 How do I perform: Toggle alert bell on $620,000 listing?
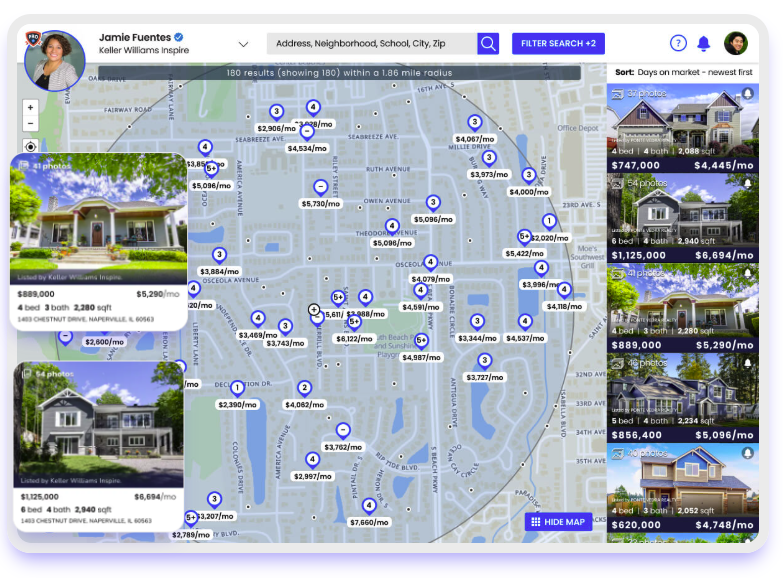click(x=748, y=453)
